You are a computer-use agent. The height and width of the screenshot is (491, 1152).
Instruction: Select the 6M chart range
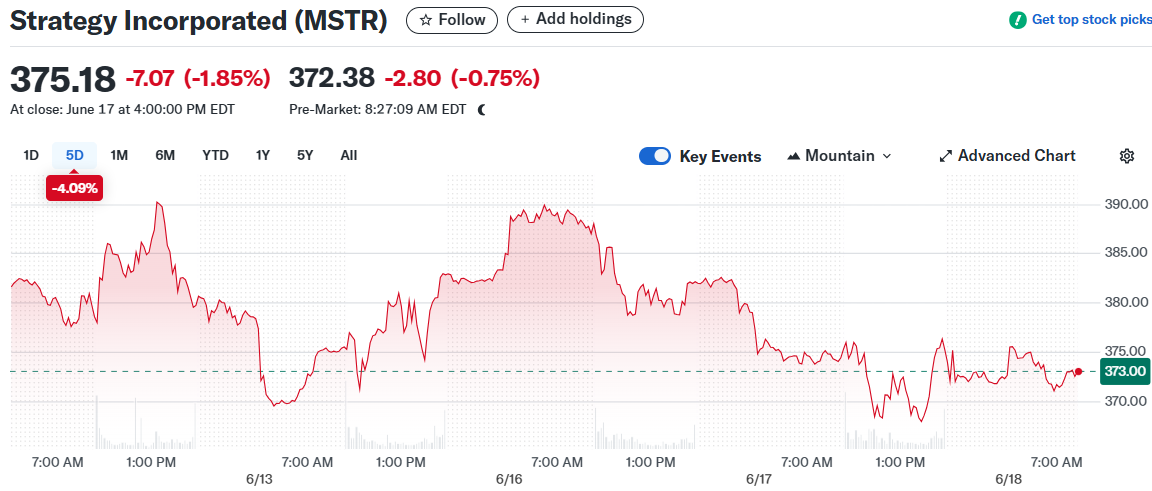point(165,156)
